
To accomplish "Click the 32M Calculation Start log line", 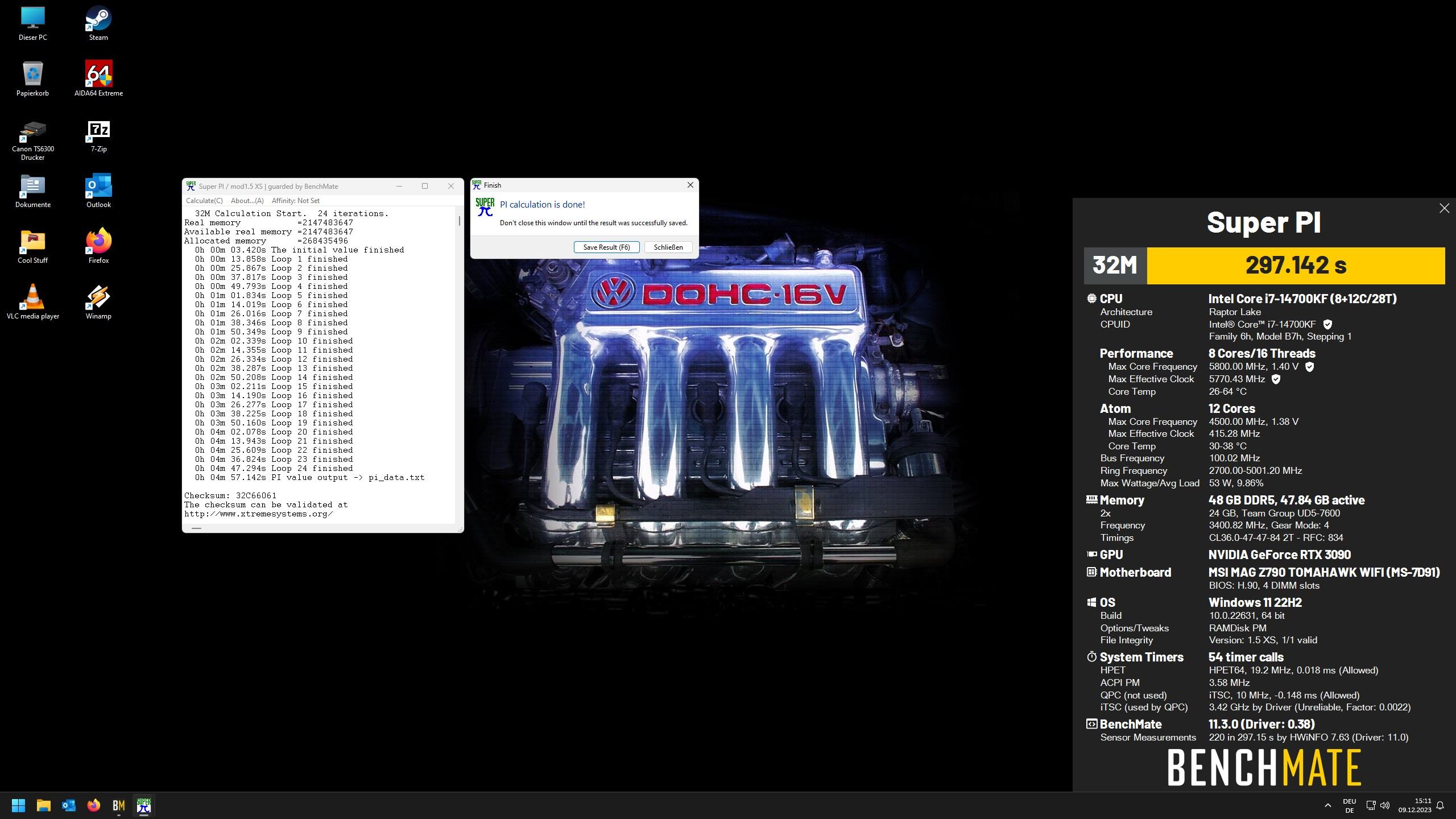I will pyautogui.click(x=292, y=214).
